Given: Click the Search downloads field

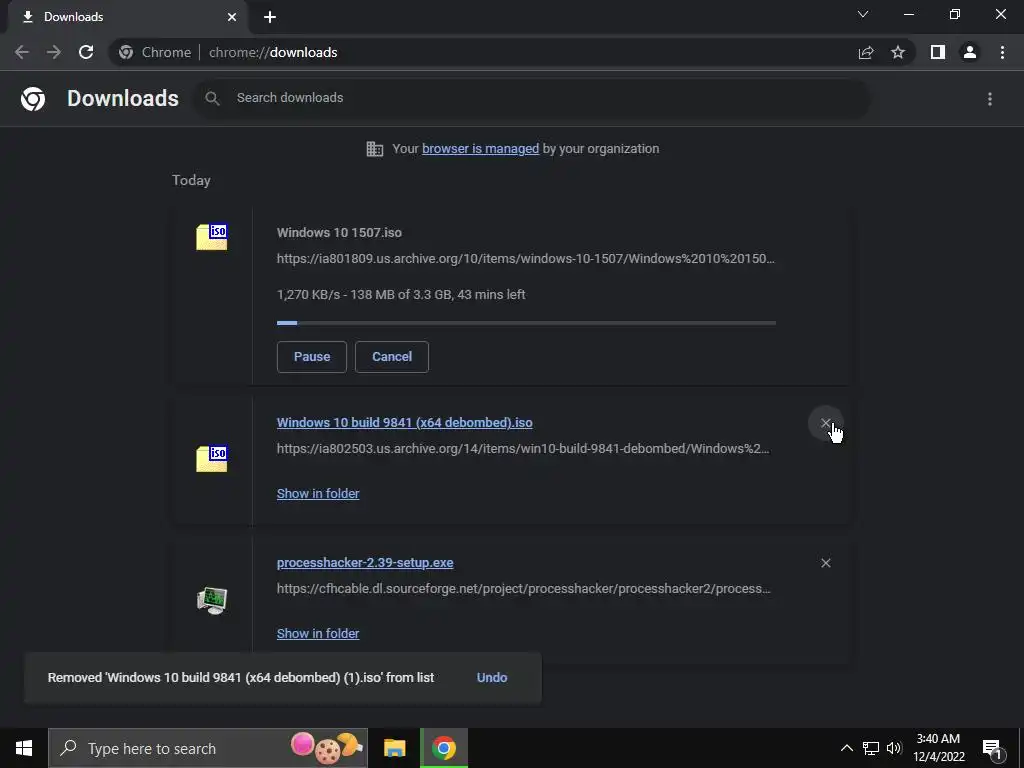Looking at the screenshot, I should click(x=532, y=98).
